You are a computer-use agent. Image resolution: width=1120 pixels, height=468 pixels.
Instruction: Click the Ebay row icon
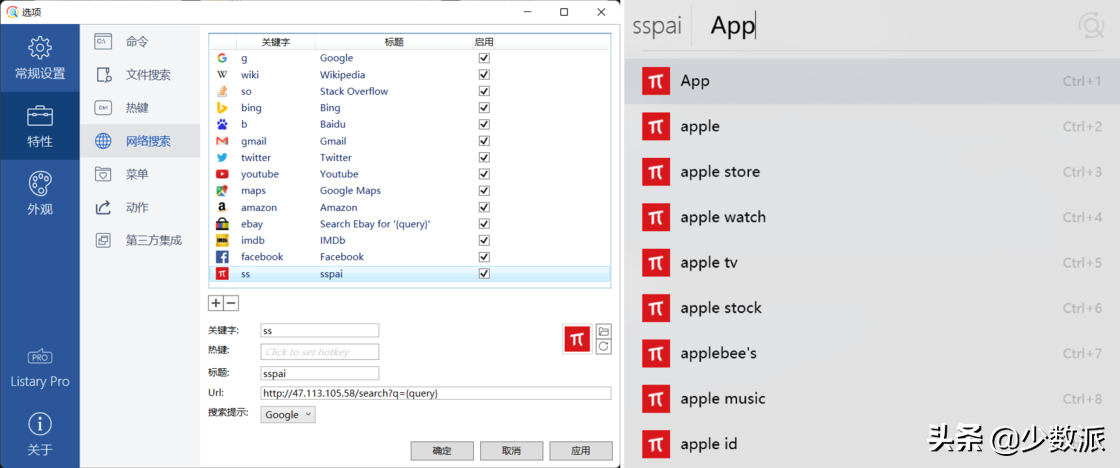pos(222,224)
